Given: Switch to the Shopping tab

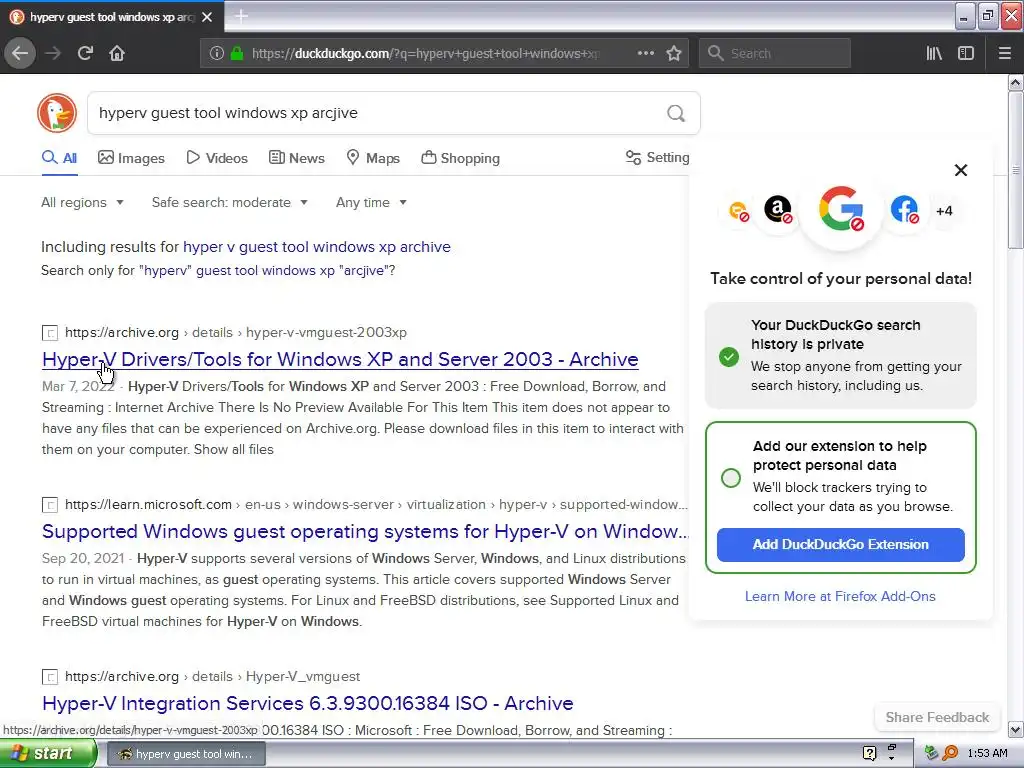Looking at the screenshot, I should tap(460, 158).
